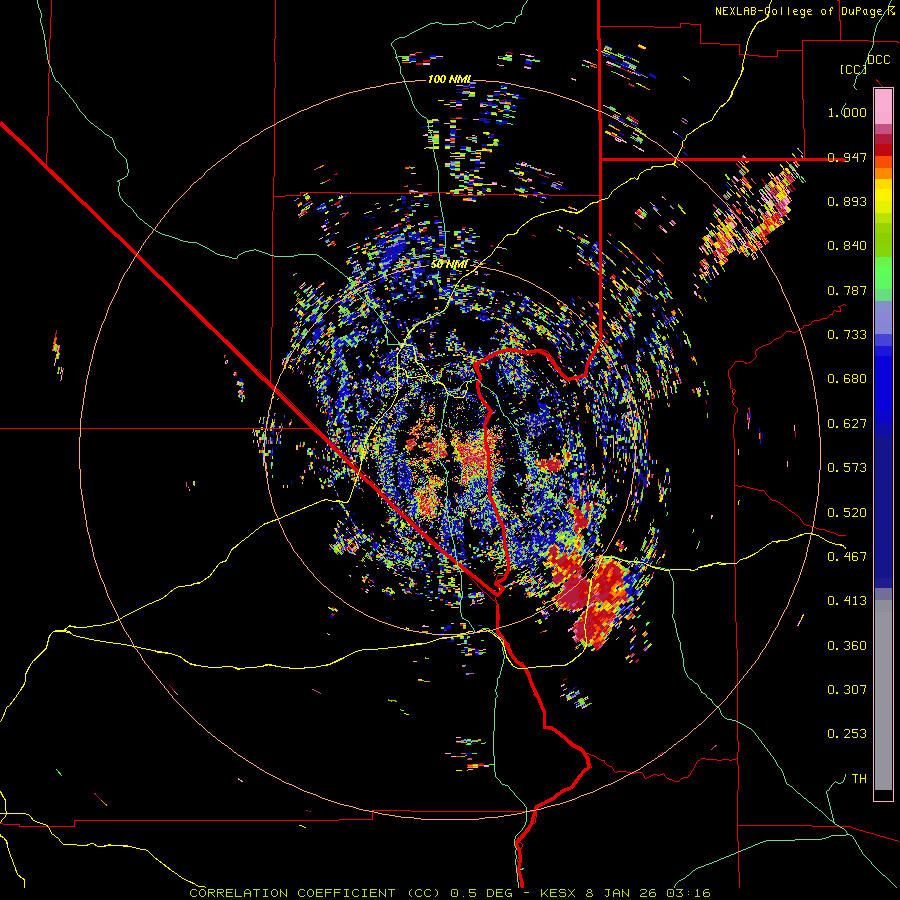Click the "50 NMI" range ring label
This screenshot has height=900, width=900.
click(x=449, y=264)
